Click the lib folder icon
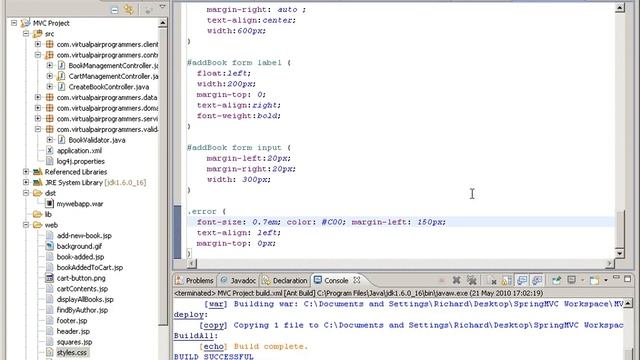Viewport: 640px width, 360px height. 38,214
